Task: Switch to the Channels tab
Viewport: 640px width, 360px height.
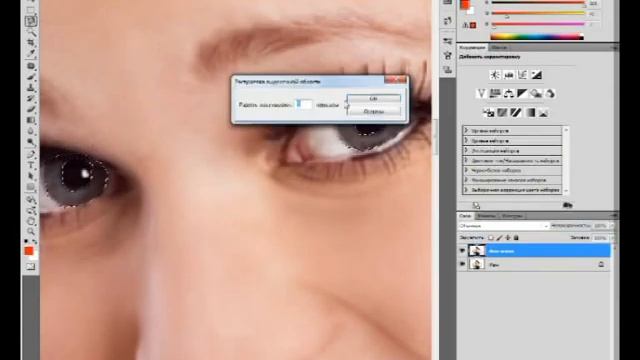Action: 486,216
